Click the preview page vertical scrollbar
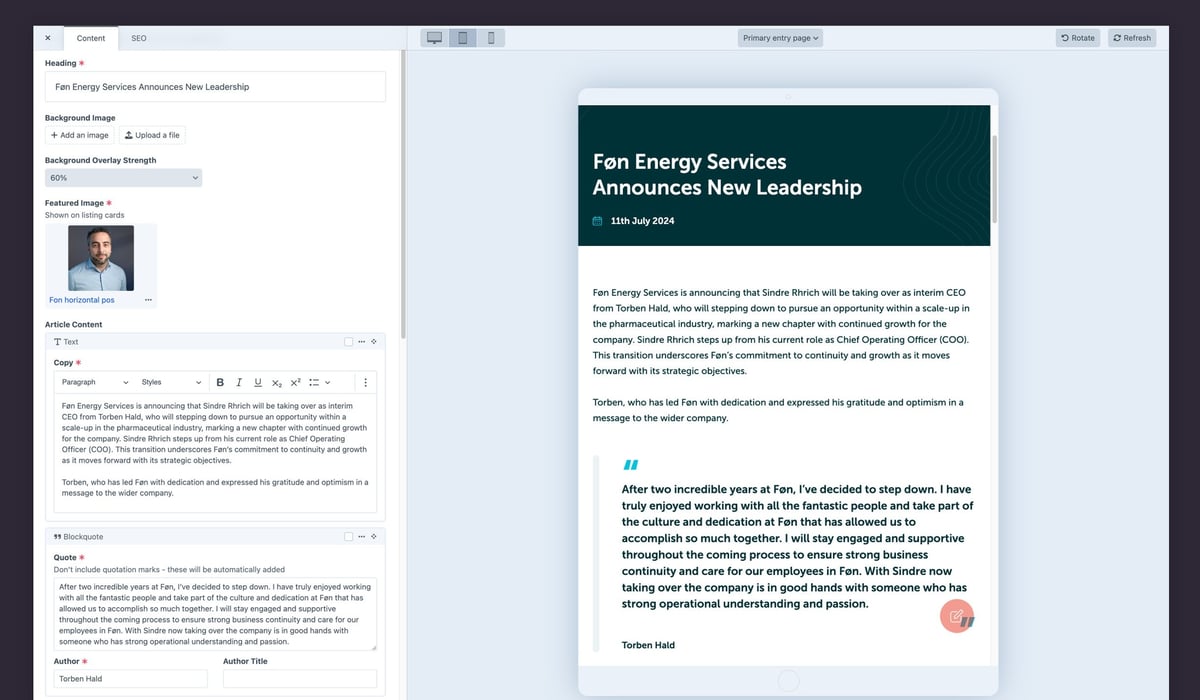 click(994, 180)
